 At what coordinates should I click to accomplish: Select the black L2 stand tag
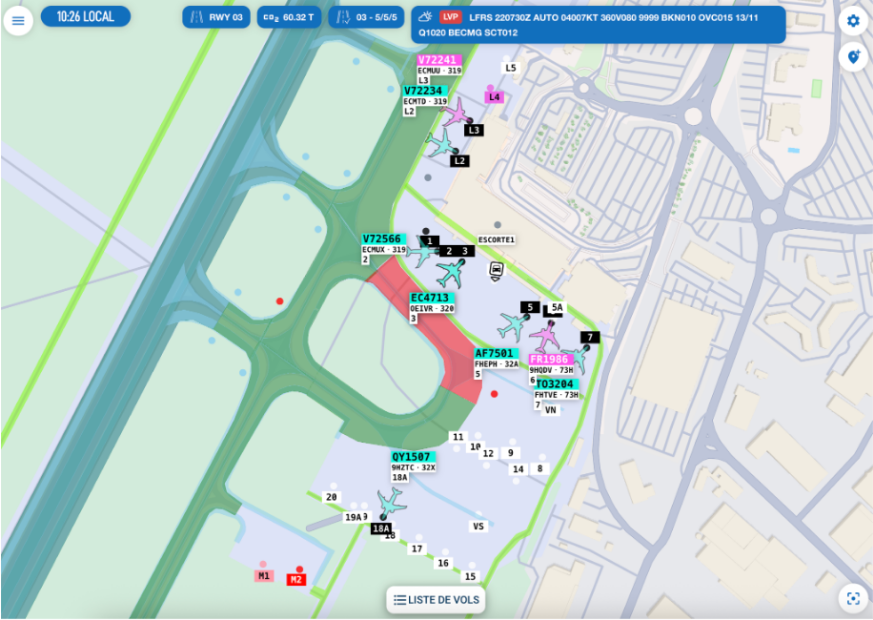coord(459,161)
